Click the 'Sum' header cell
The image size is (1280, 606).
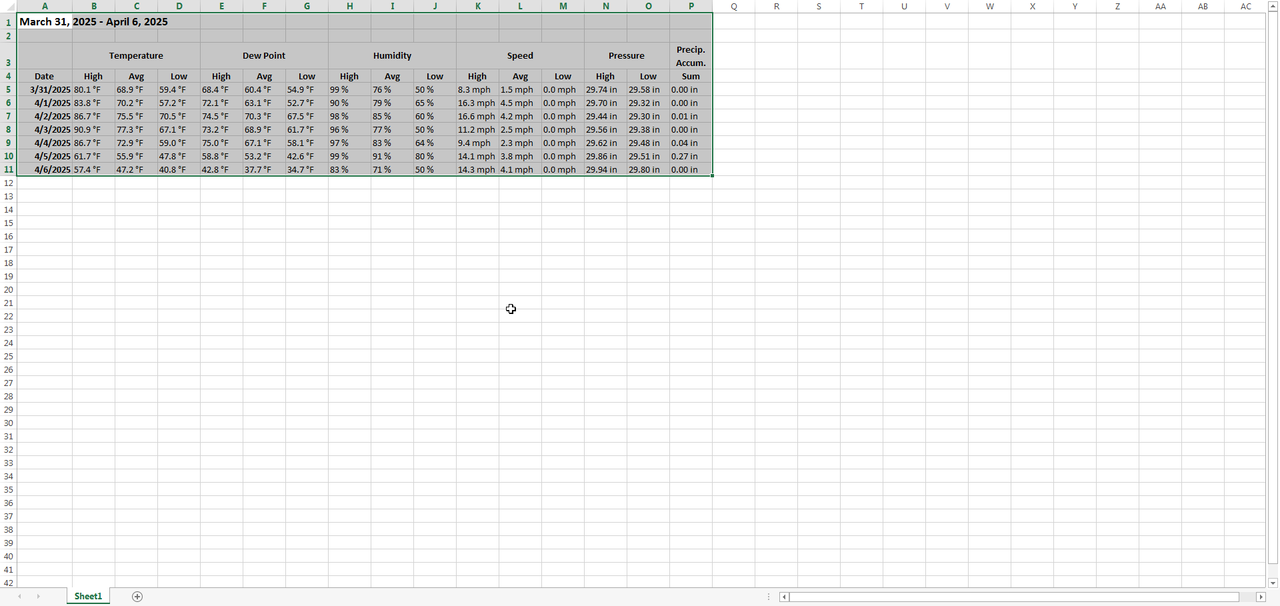[x=691, y=76]
